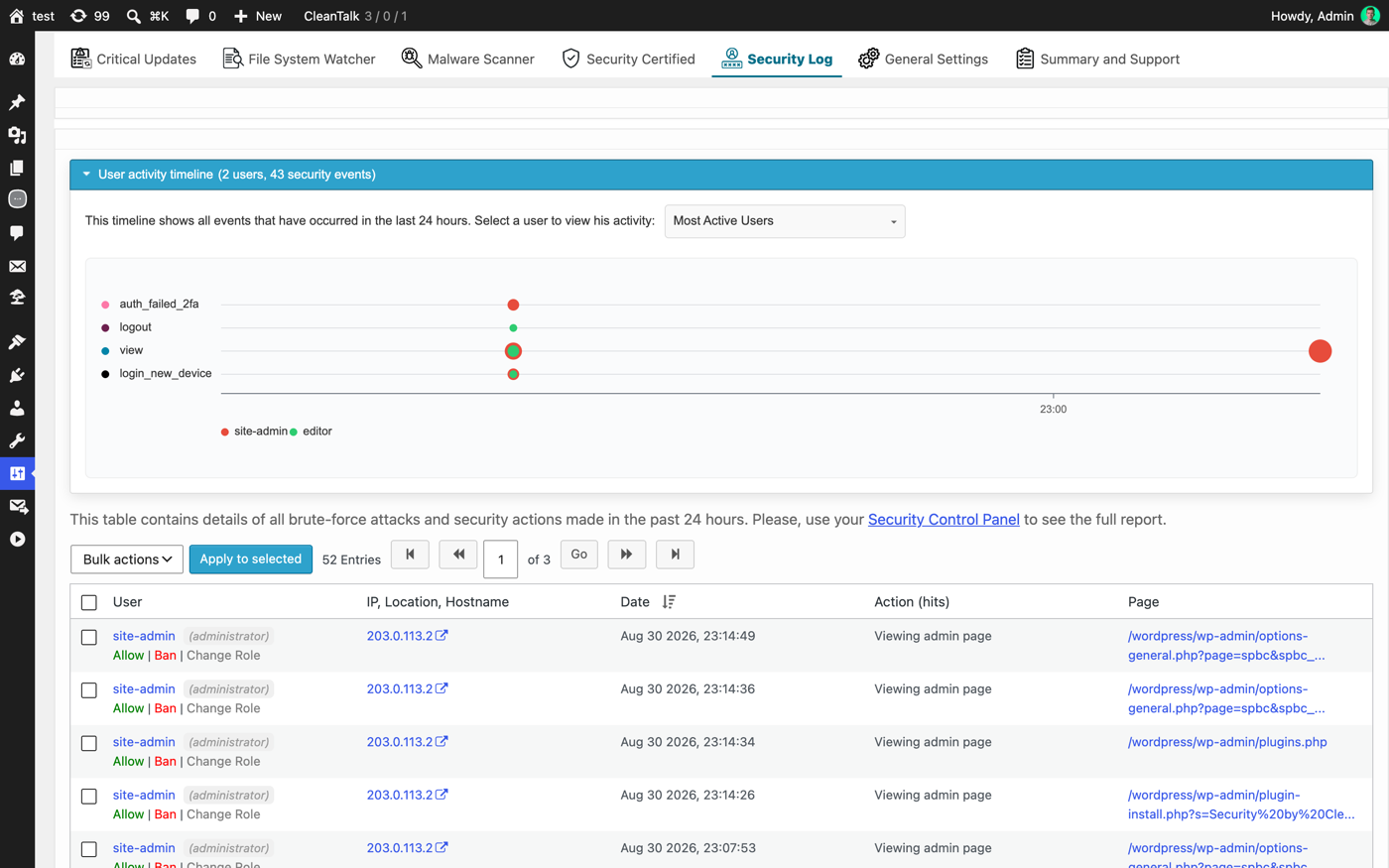Go to first page of log entries
Image resolution: width=1389 pixels, height=868 pixels.
pos(410,555)
